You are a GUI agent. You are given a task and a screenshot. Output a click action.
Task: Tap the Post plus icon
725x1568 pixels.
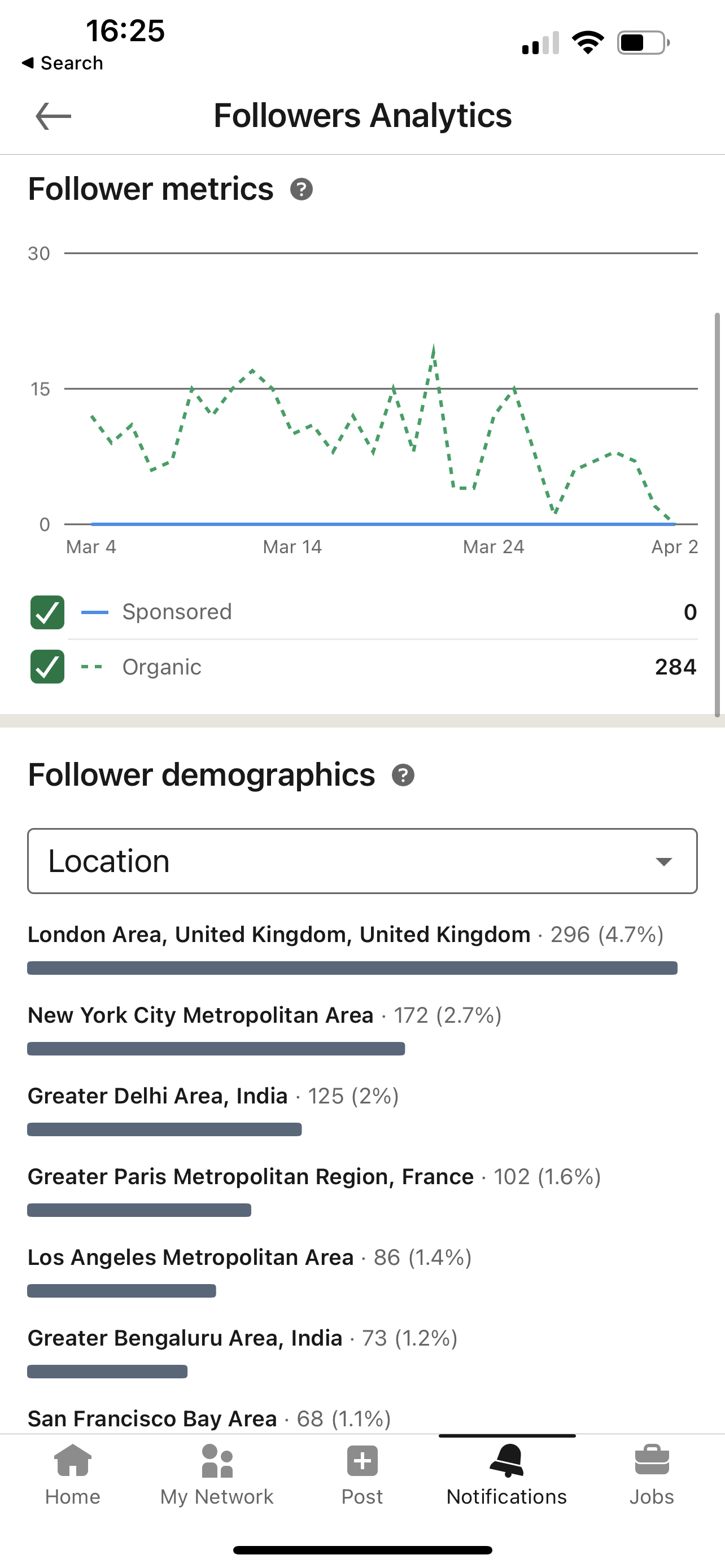coord(362,1461)
